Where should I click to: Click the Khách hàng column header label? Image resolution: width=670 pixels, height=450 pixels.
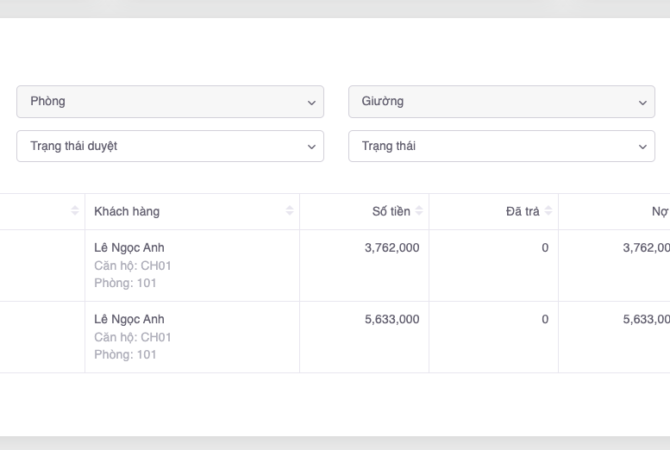point(127,211)
